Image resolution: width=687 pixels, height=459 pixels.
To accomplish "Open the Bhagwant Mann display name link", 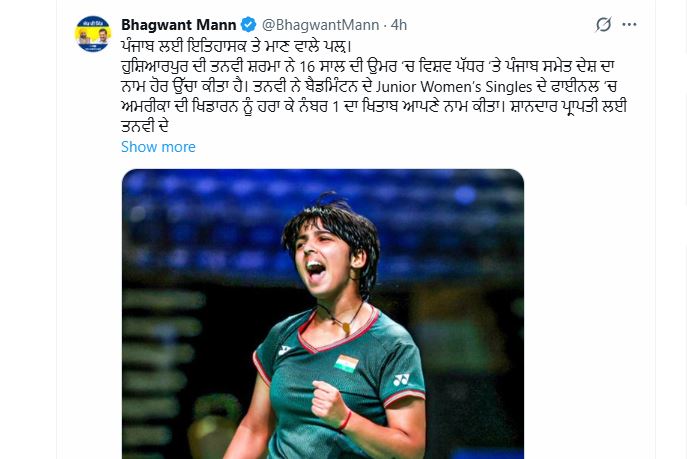I will click(x=179, y=24).
